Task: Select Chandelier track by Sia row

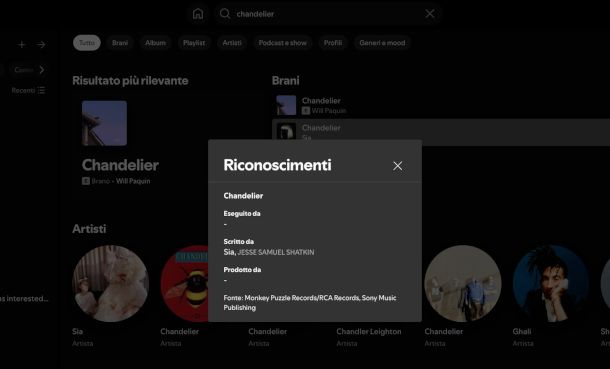Action: pyautogui.click(x=441, y=132)
